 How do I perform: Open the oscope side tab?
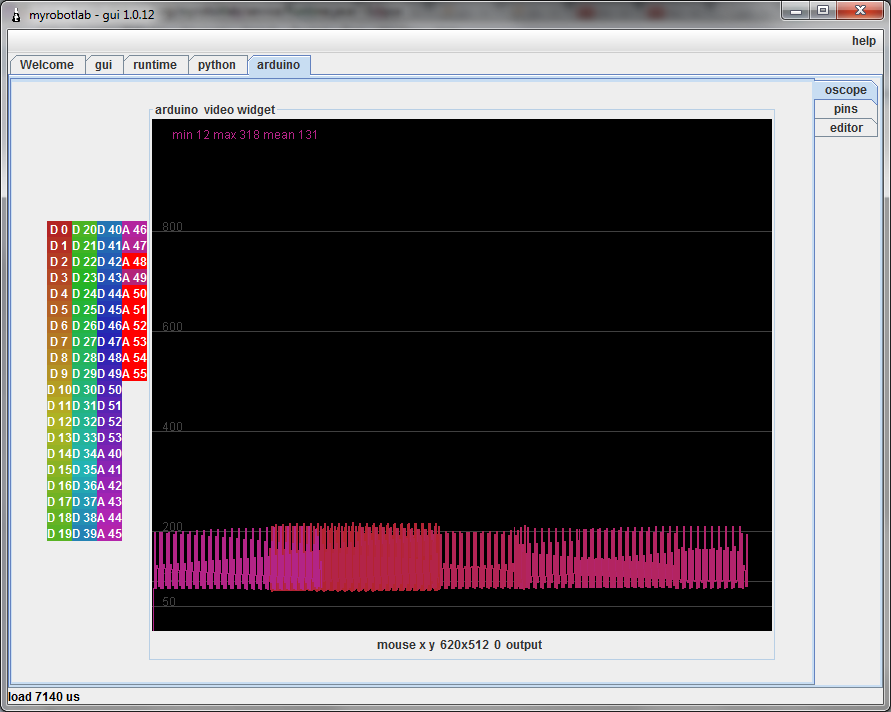click(846, 90)
